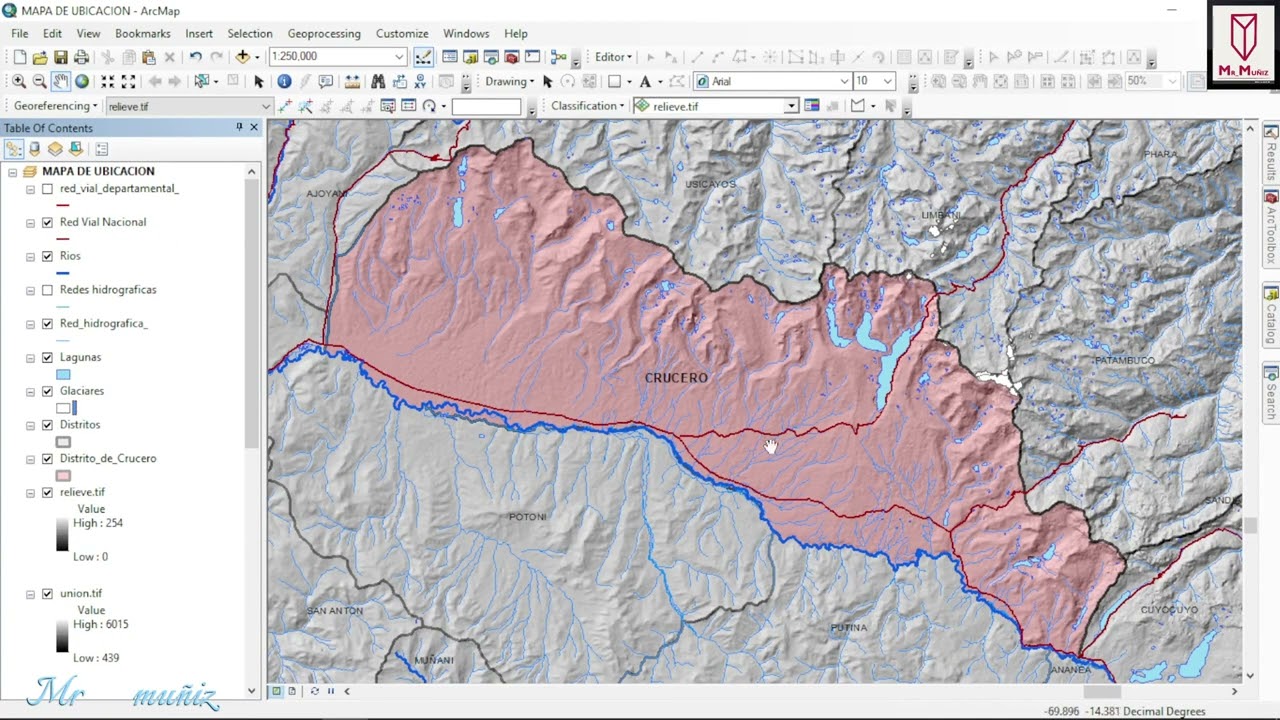Open the ArcToolbox side tab

click(1271, 228)
